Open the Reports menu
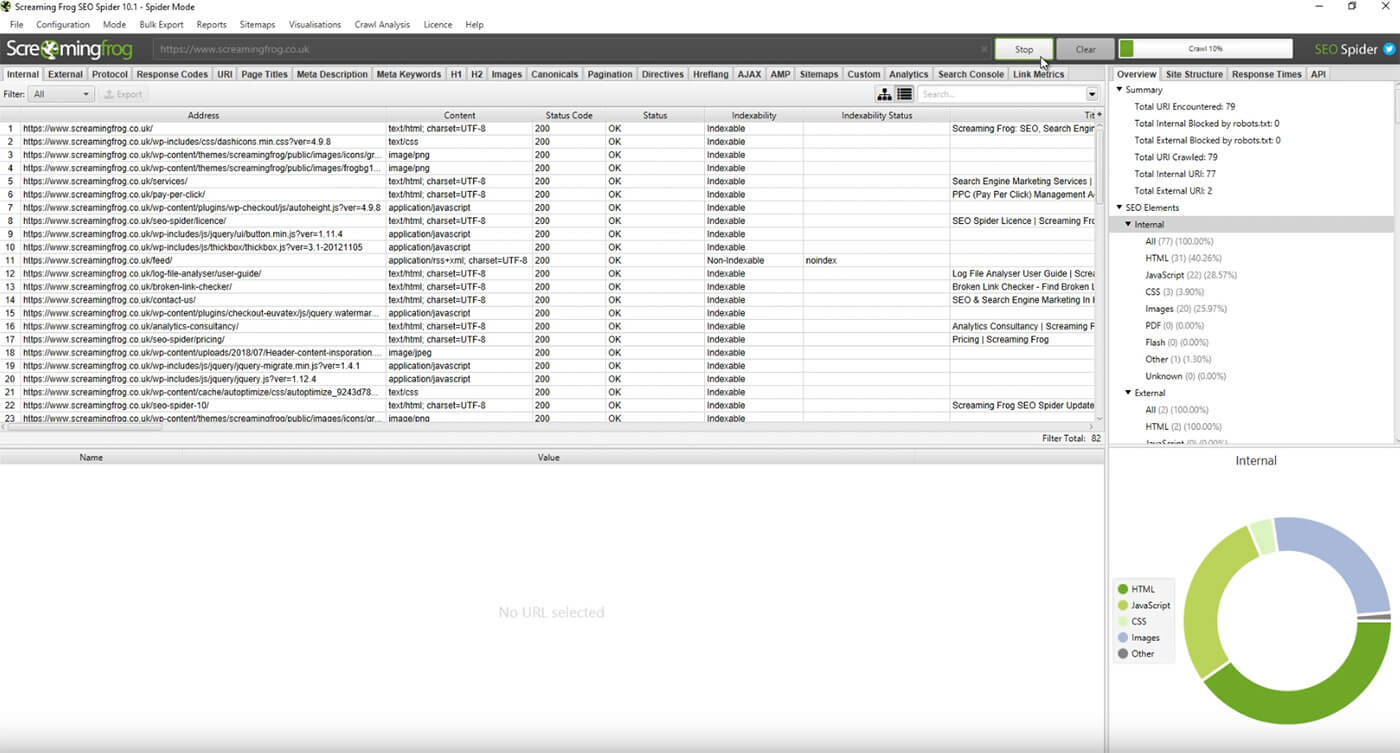 pos(211,24)
